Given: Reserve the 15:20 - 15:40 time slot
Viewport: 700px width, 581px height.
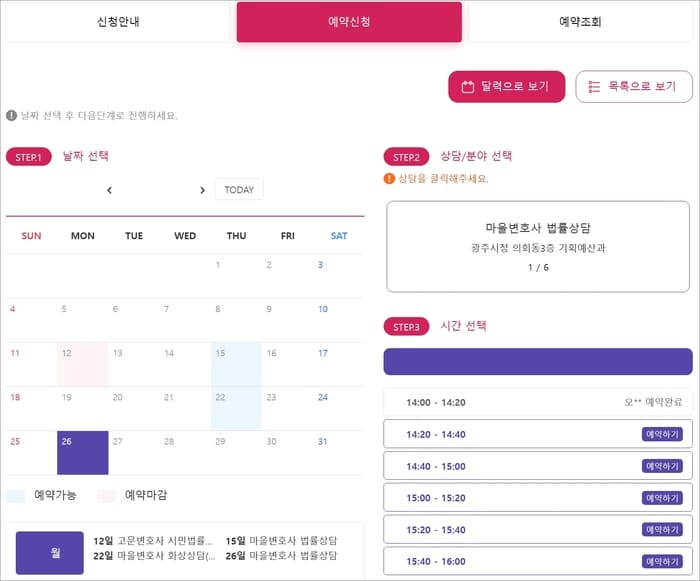Looking at the screenshot, I should click(x=662, y=530).
